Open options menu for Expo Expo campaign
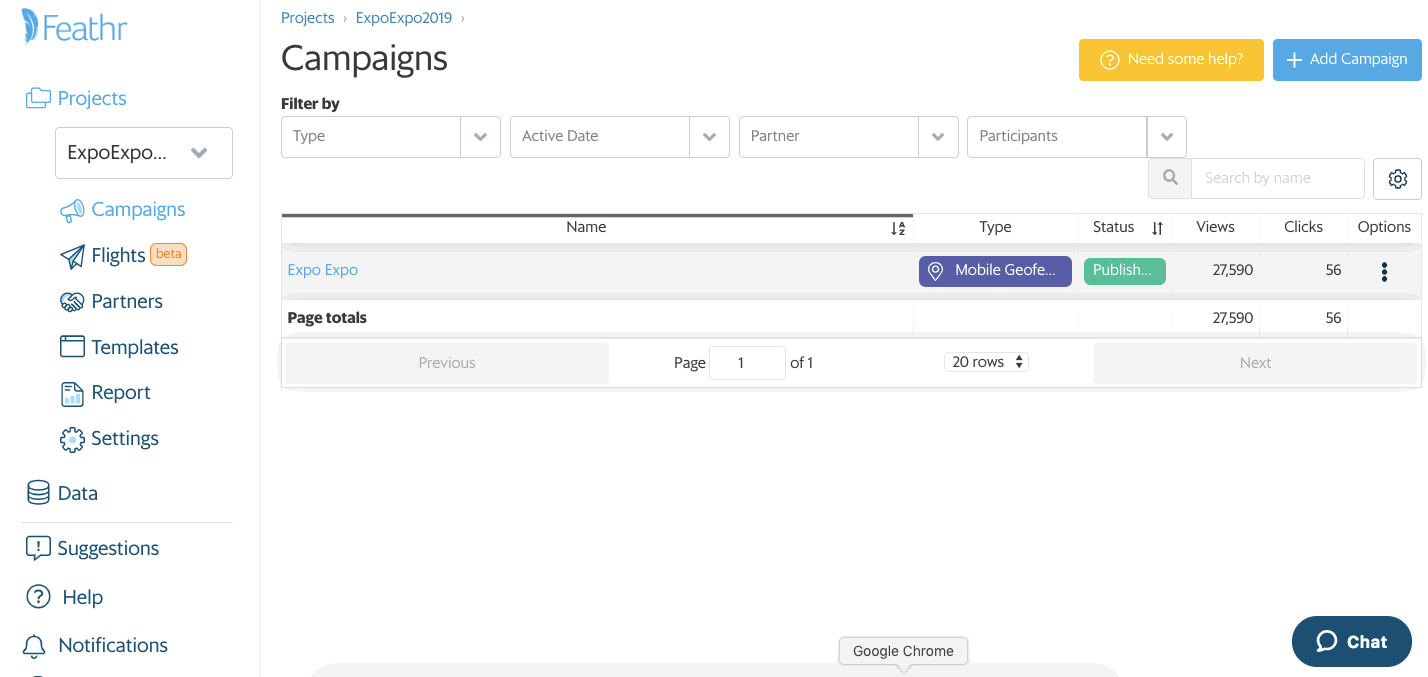 point(1384,272)
